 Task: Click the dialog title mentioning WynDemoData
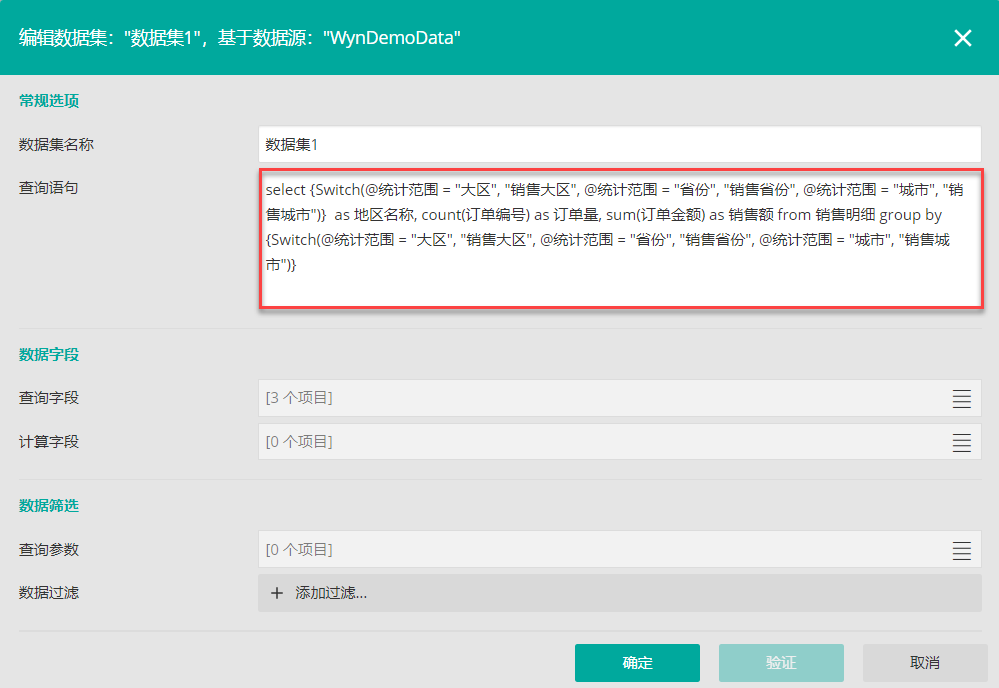[240, 38]
